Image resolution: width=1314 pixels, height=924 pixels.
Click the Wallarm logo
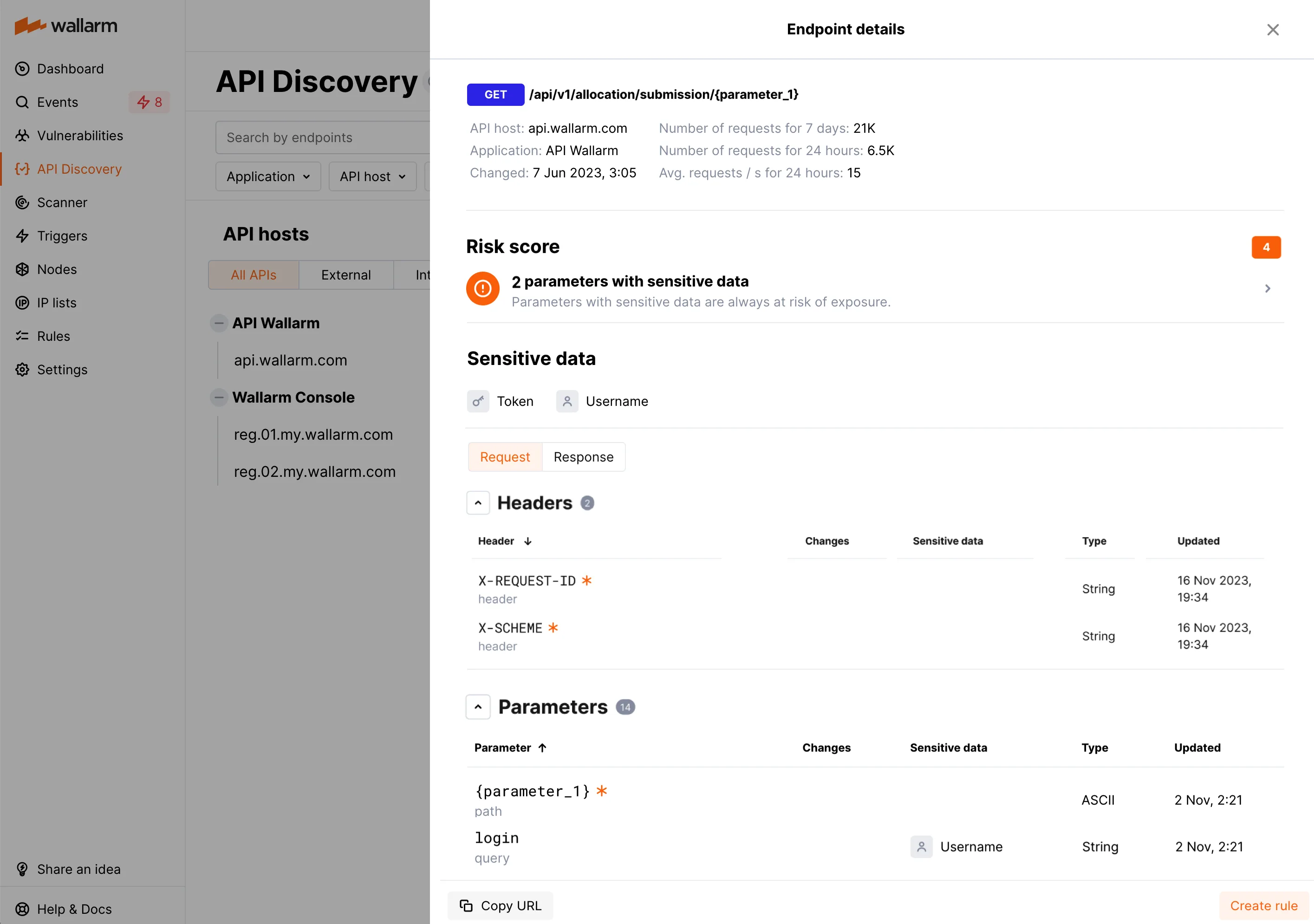(65, 25)
